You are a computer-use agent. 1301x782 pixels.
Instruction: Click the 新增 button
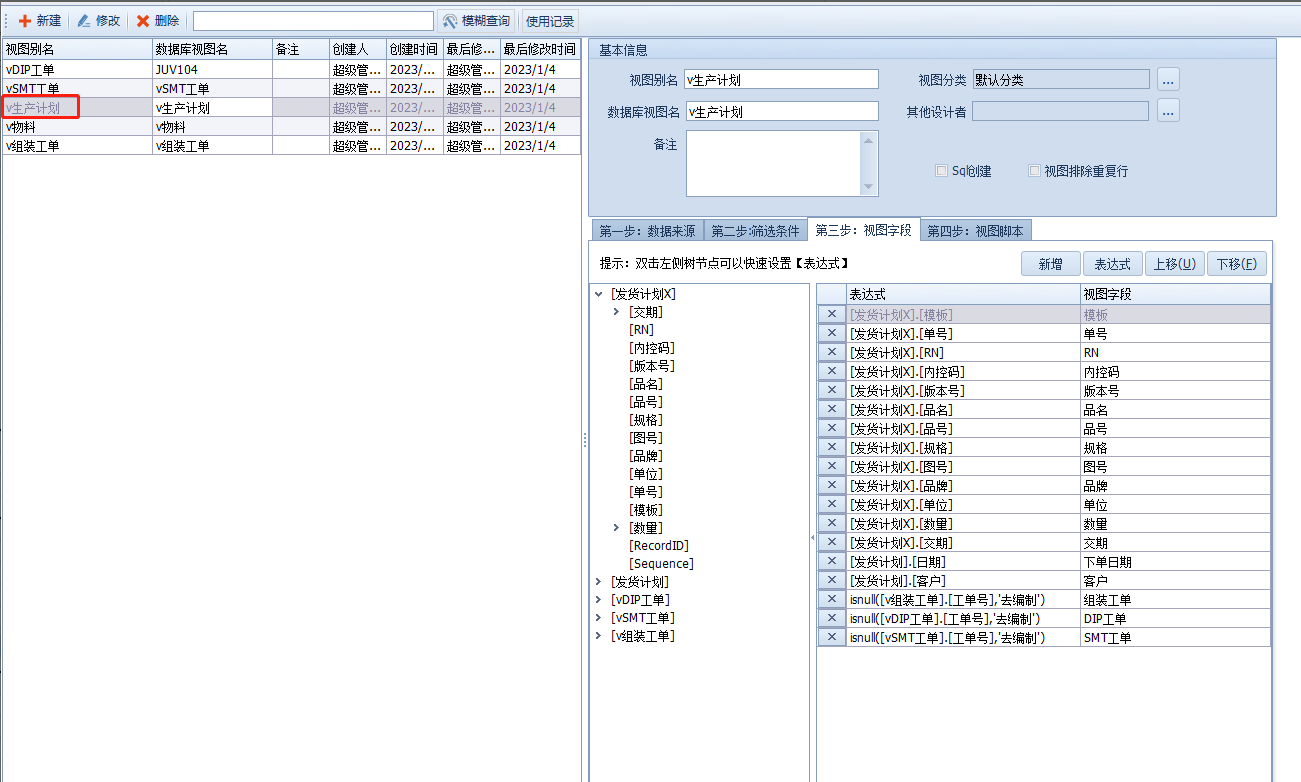[x=1050, y=264]
